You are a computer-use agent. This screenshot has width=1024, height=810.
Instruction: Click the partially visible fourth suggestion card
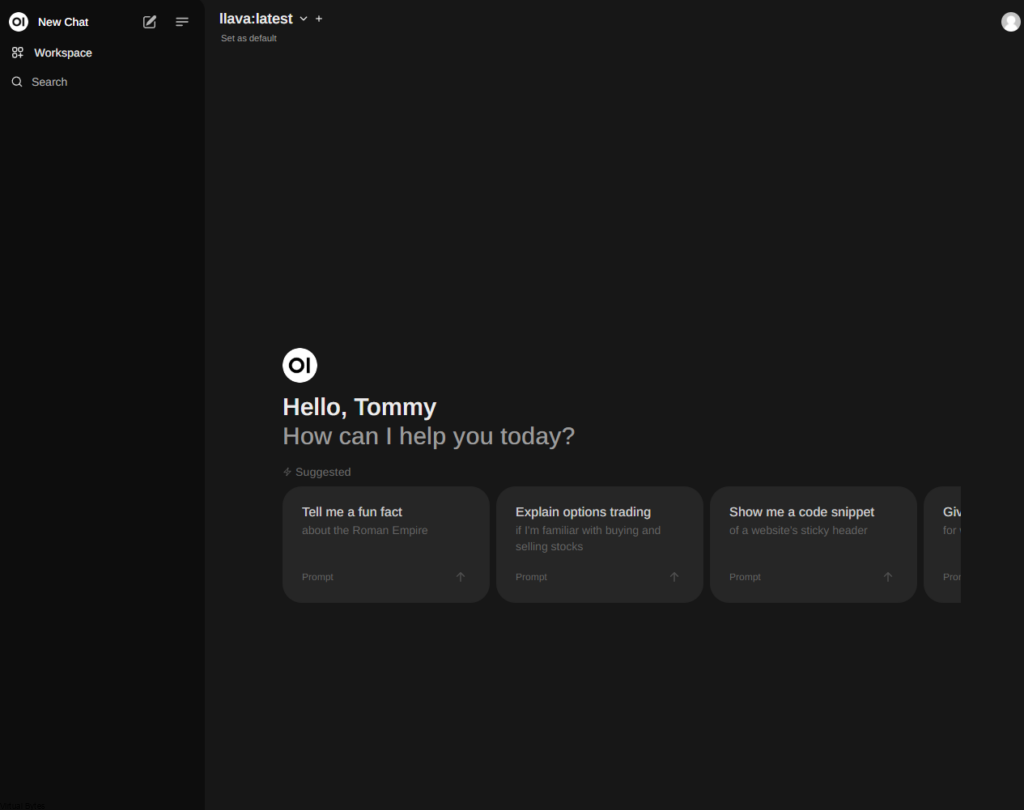(x=943, y=544)
